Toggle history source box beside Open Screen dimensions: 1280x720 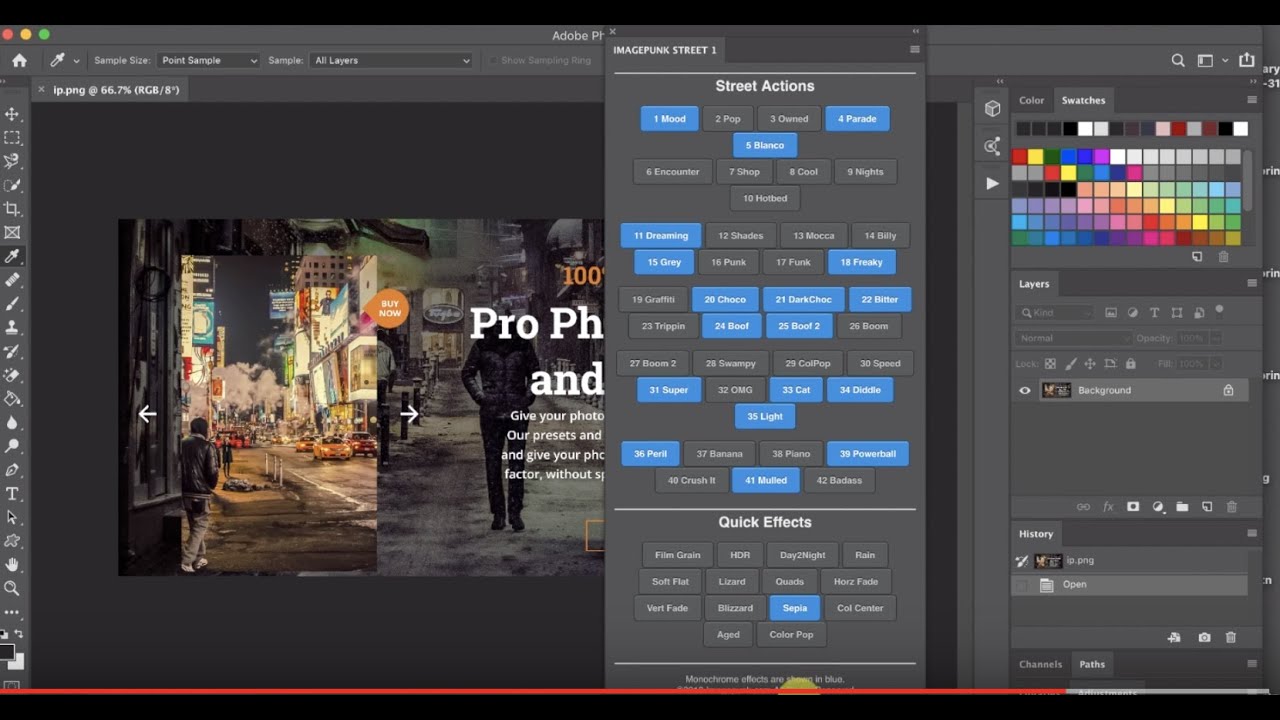point(1021,585)
